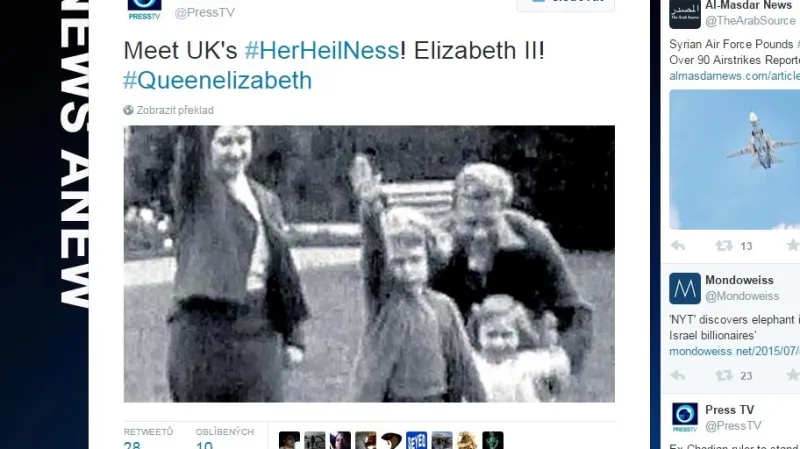Click the blue SEYED retweeter avatar
The height and width of the screenshot is (449, 800).
416,440
